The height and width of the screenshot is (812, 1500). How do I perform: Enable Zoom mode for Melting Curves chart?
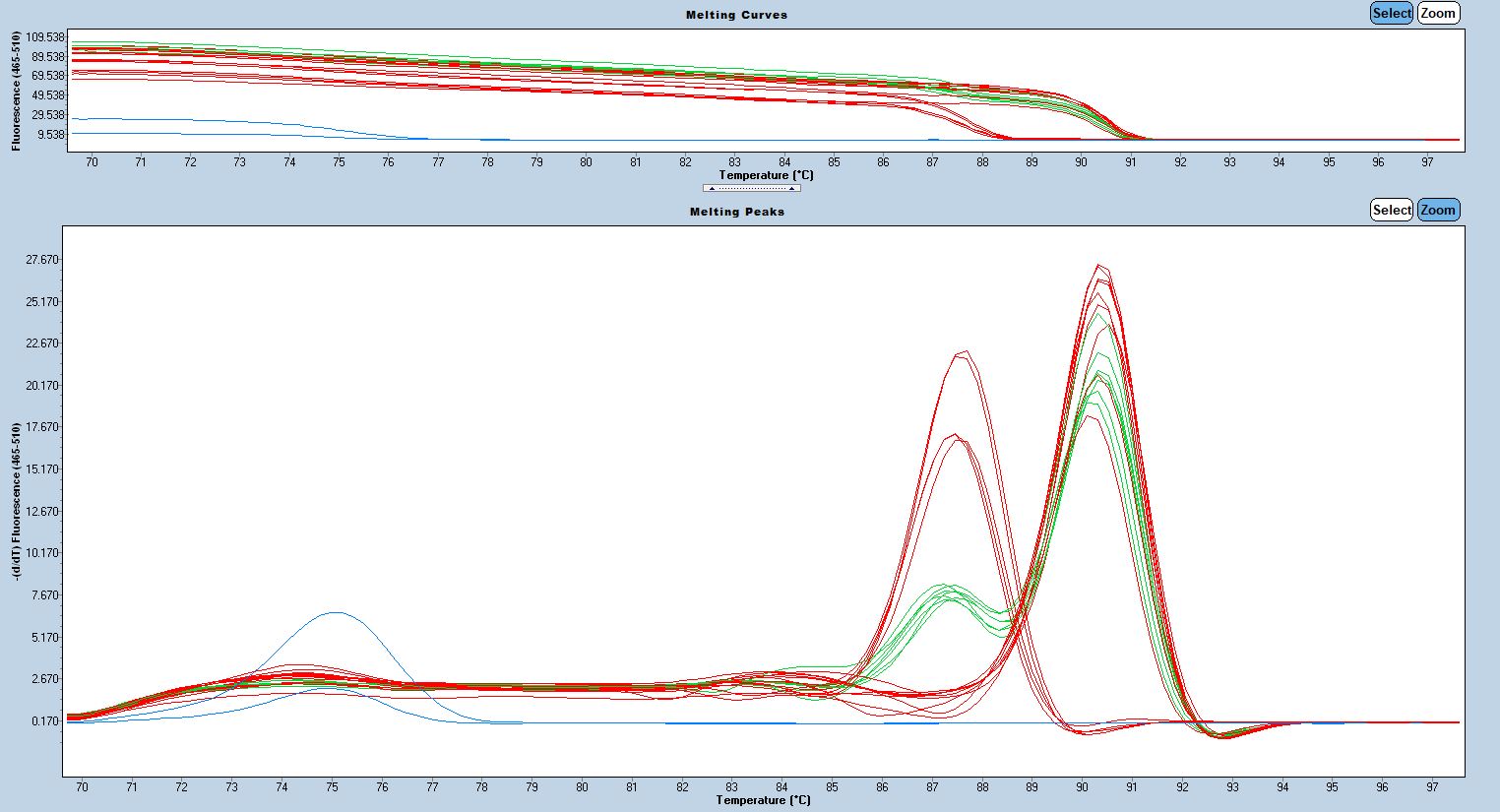point(1437,13)
